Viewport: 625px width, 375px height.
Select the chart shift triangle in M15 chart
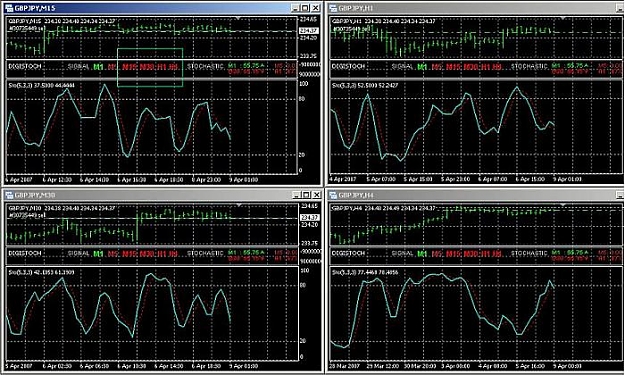click(x=238, y=18)
